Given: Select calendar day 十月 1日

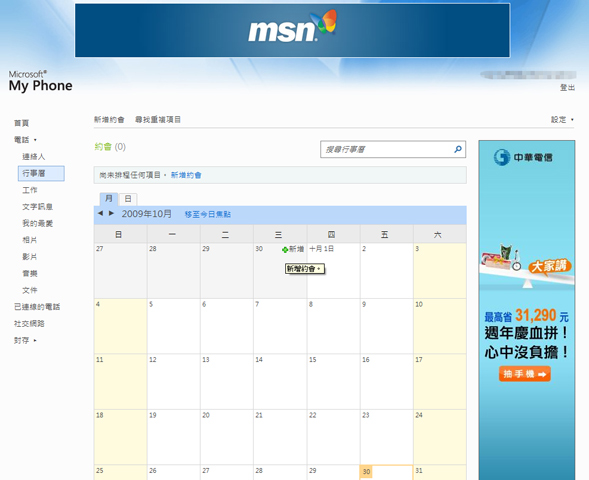Looking at the screenshot, I should [x=334, y=271].
